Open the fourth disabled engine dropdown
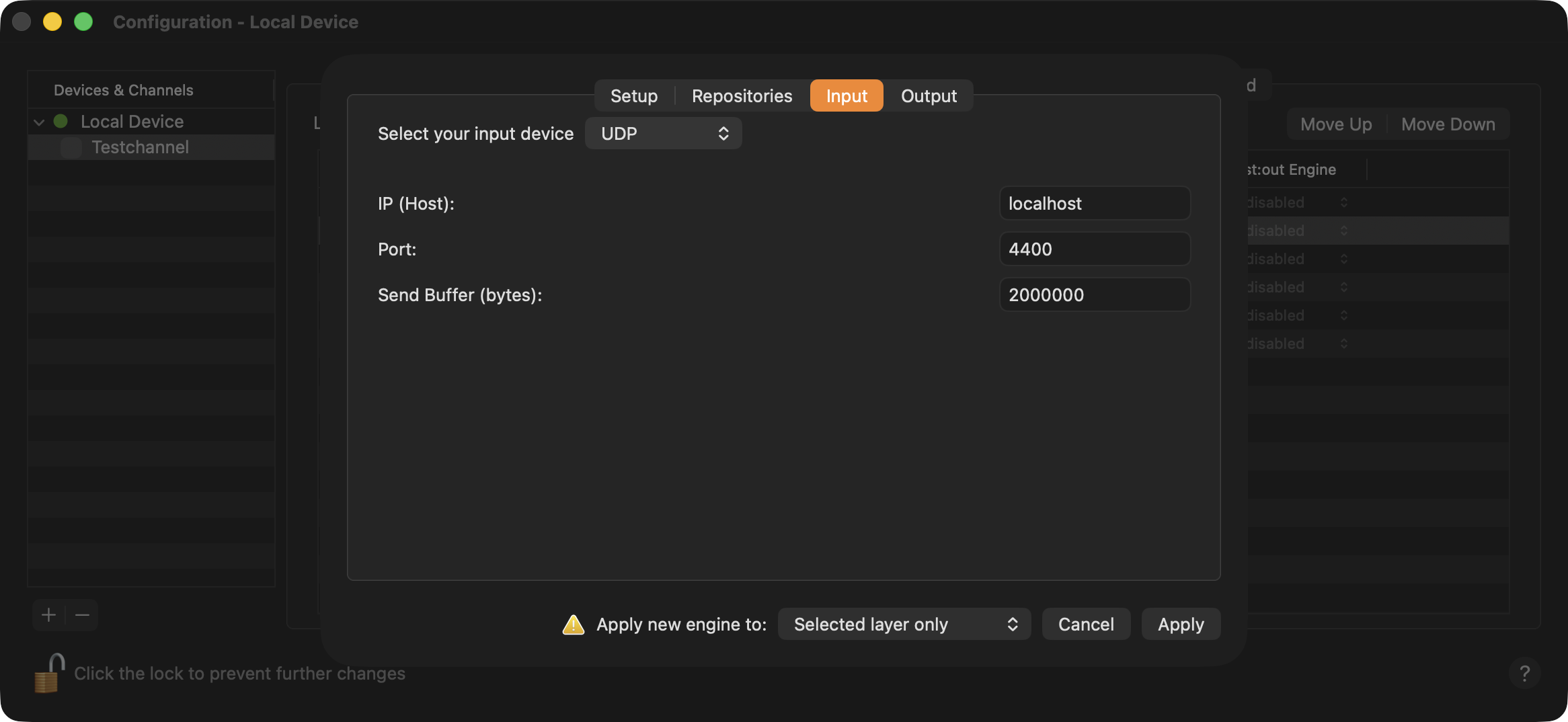This screenshot has width=1568, height=722. click(1298, 287)
